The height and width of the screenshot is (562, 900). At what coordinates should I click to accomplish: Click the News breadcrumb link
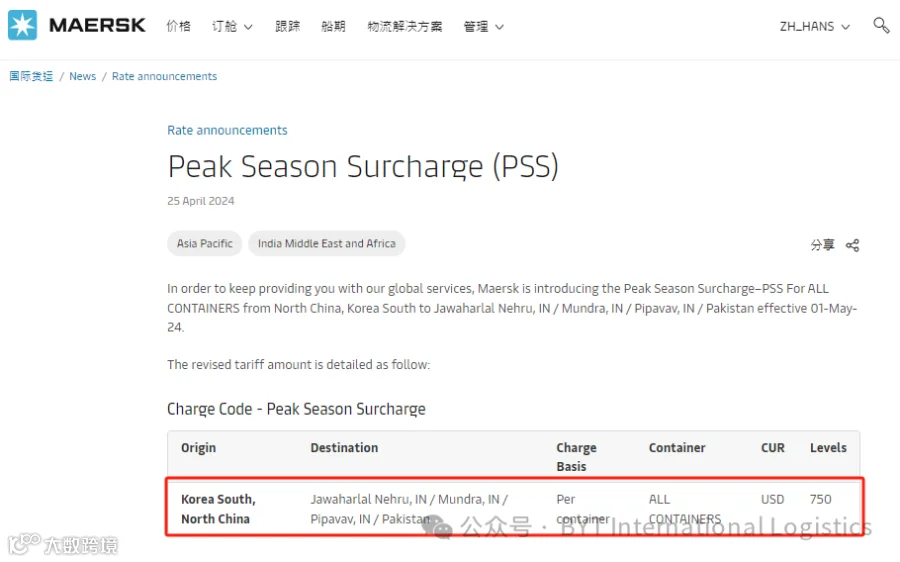point(83,76)
